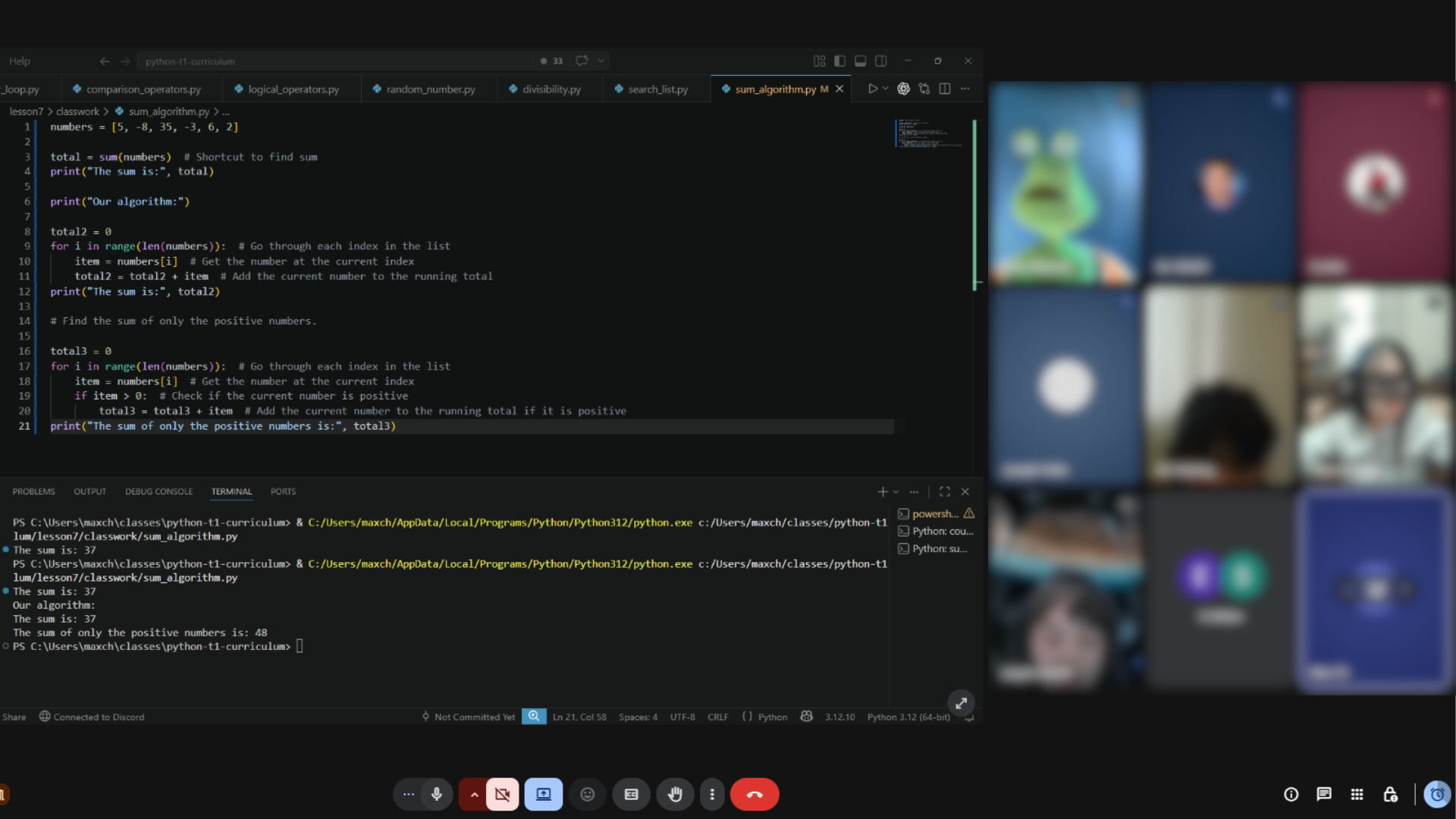
Task: Open the DEBUG CONSOLE panel tab
Action: click(158, 491)
